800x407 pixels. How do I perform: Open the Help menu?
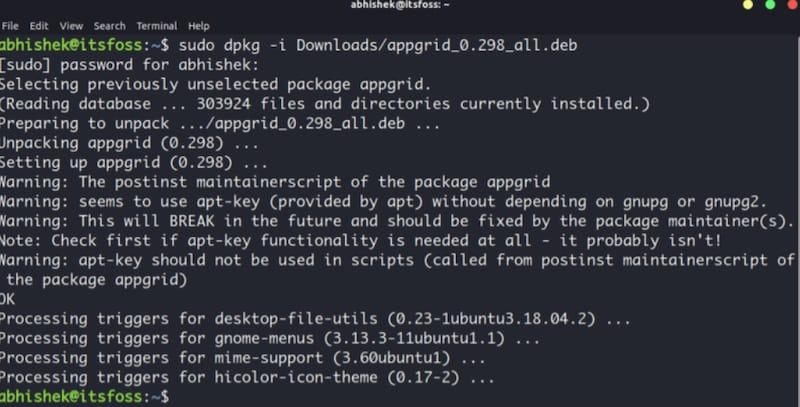(x=198, y=26)
